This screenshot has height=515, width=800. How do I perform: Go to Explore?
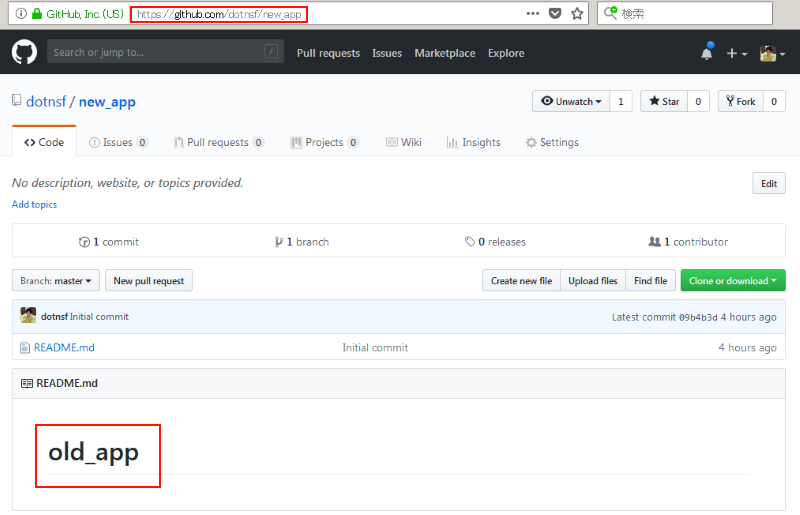506,53
